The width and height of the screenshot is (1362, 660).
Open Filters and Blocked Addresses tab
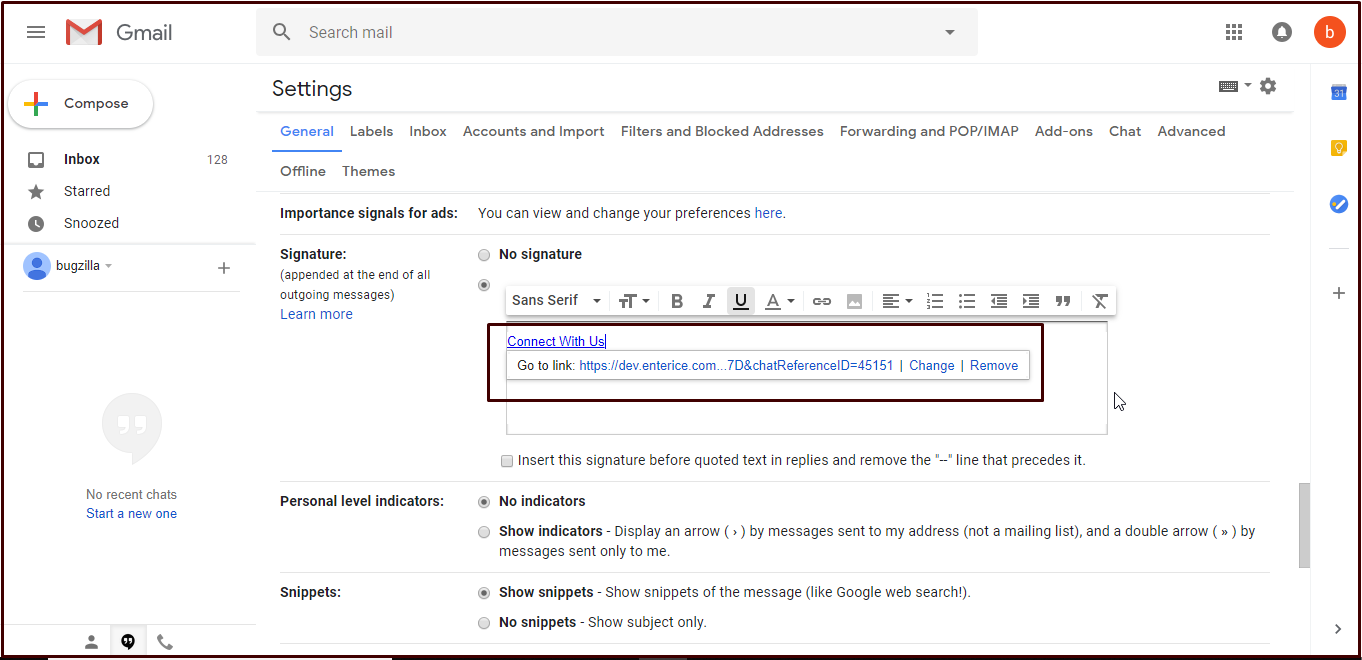pos(722,131)
